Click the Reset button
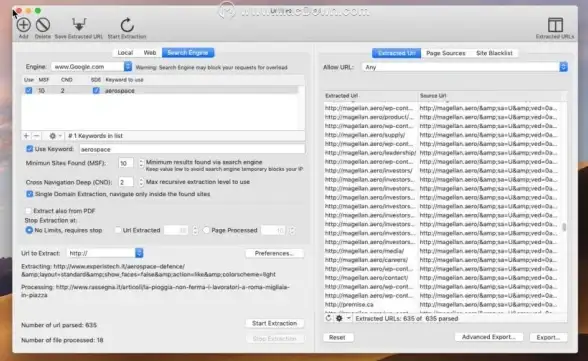This screenshot has width=588, height=361. [337, 337]
